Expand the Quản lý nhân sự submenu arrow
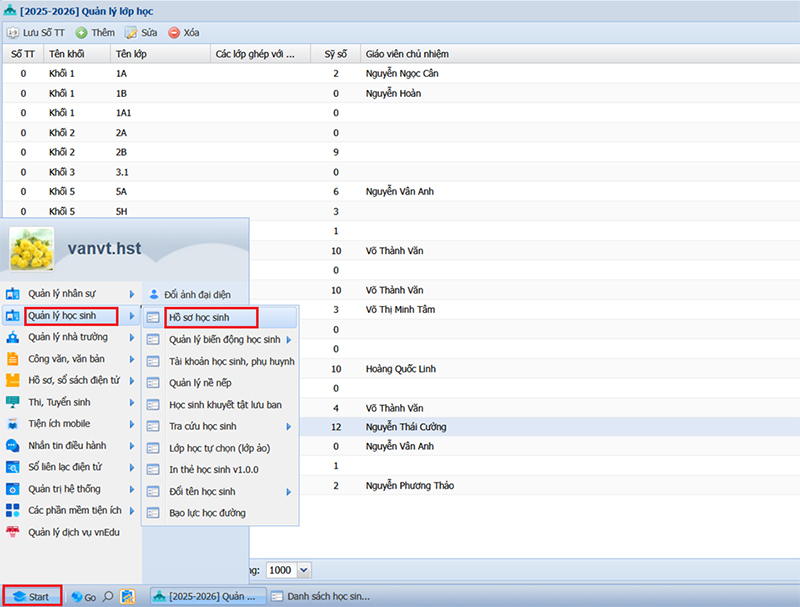 pos(132,294)
